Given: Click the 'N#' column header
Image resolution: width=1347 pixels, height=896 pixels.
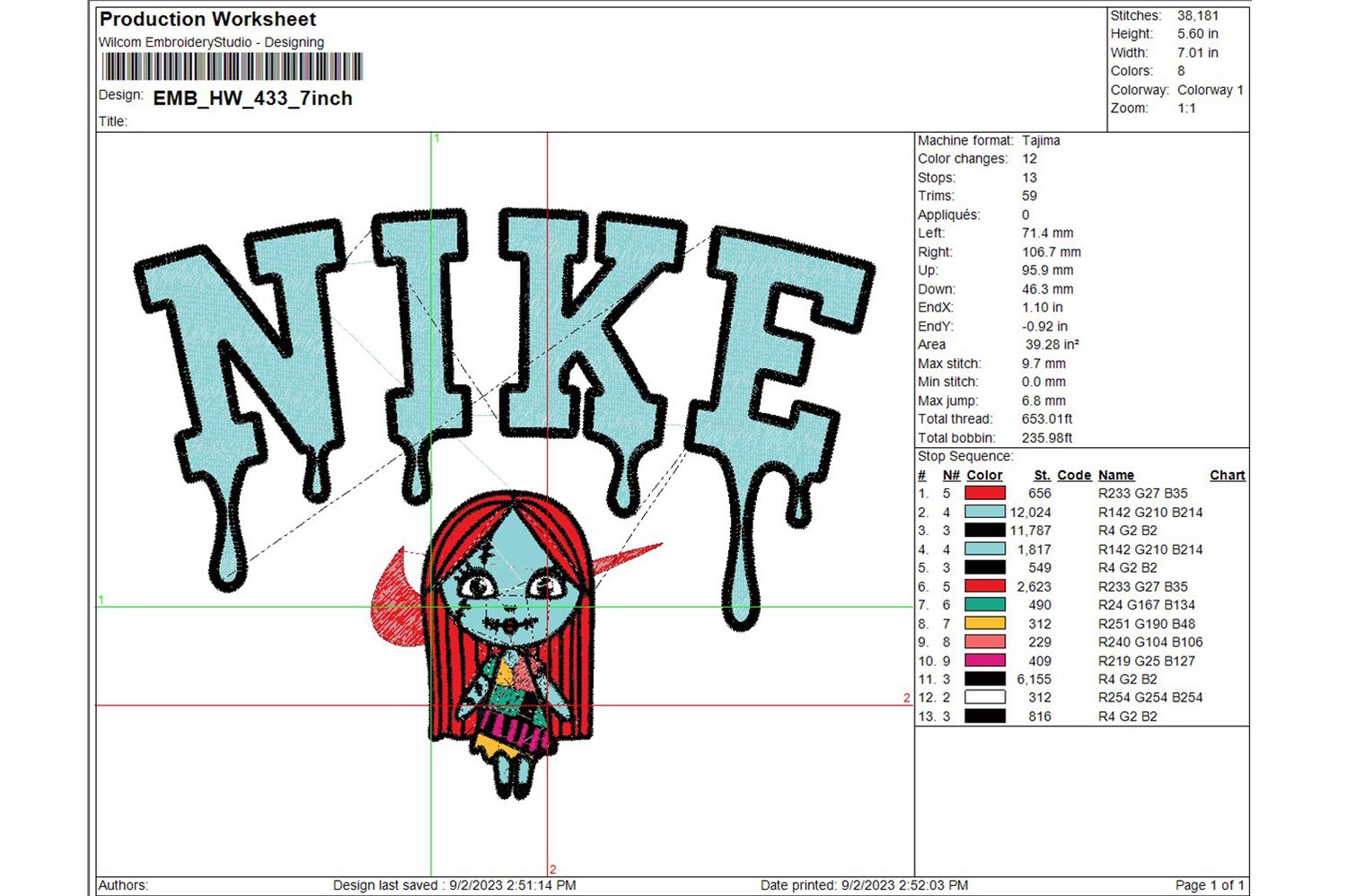Looking at the screenshot, I should coord(951,475).
